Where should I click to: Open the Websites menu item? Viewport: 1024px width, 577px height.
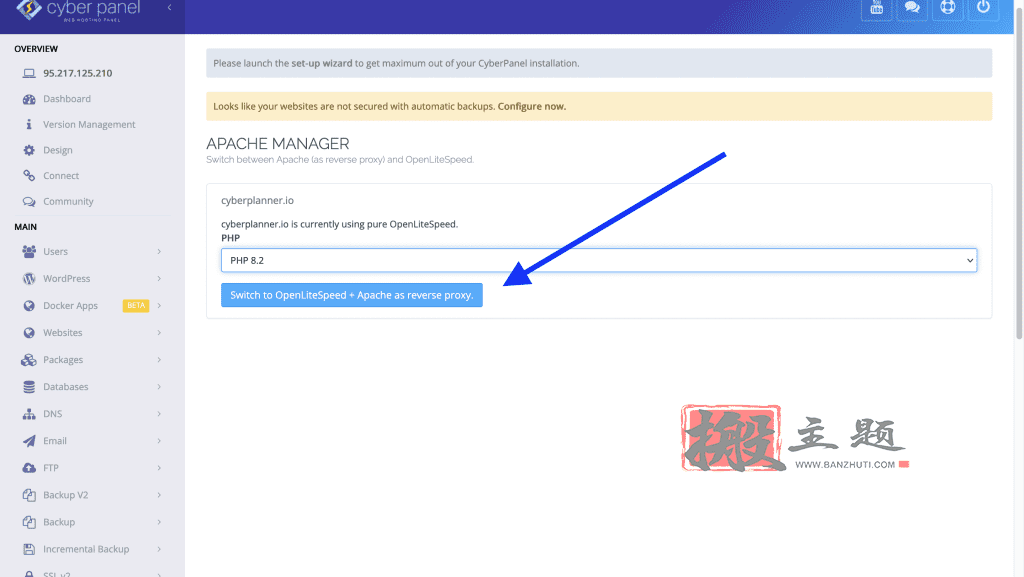coord(63,333)
